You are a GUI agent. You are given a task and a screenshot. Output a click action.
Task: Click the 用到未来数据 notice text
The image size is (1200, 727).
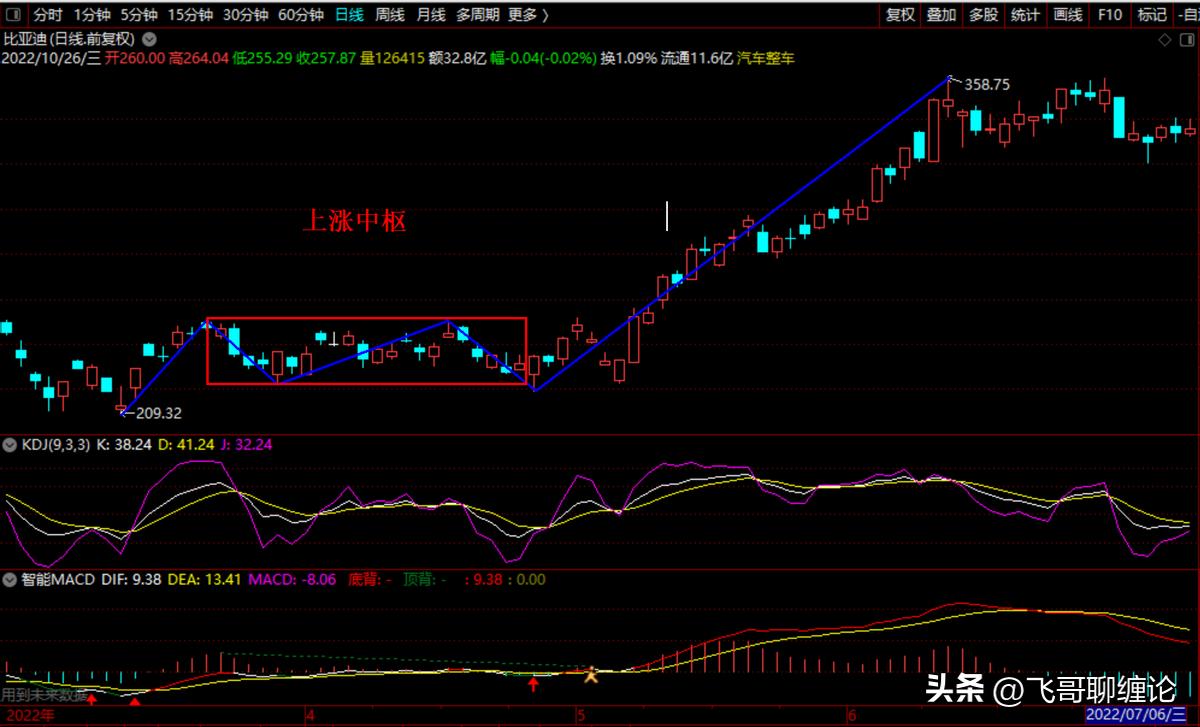(44, 694)
